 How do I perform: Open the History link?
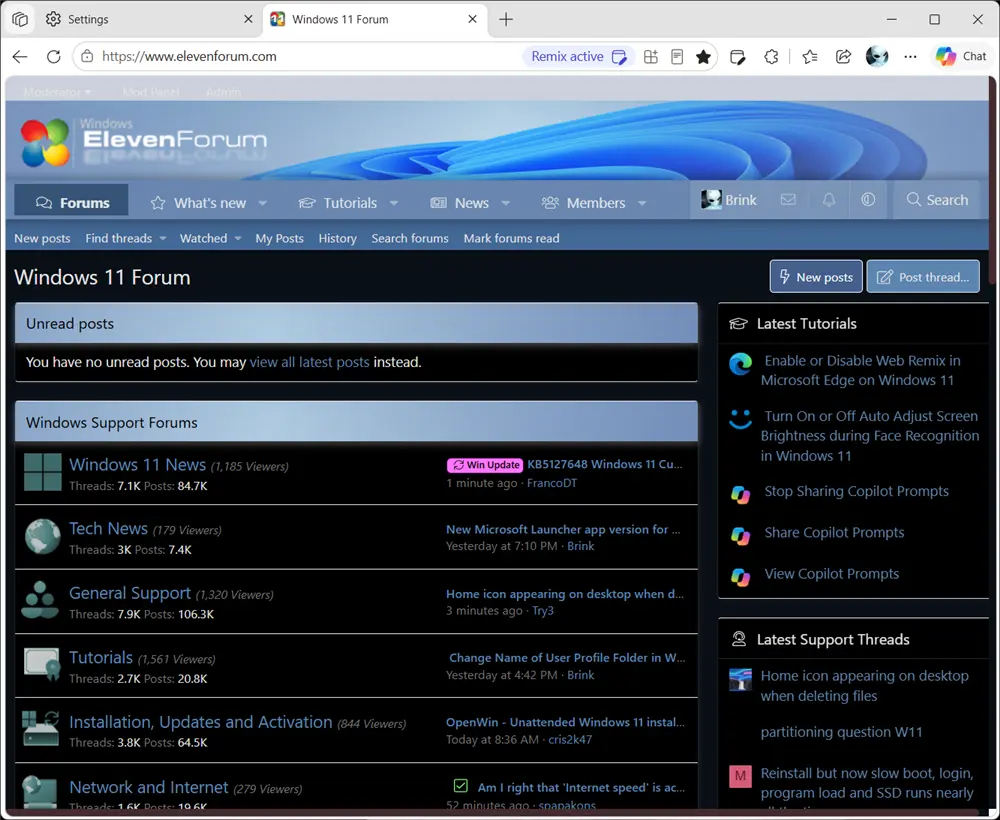337,238
